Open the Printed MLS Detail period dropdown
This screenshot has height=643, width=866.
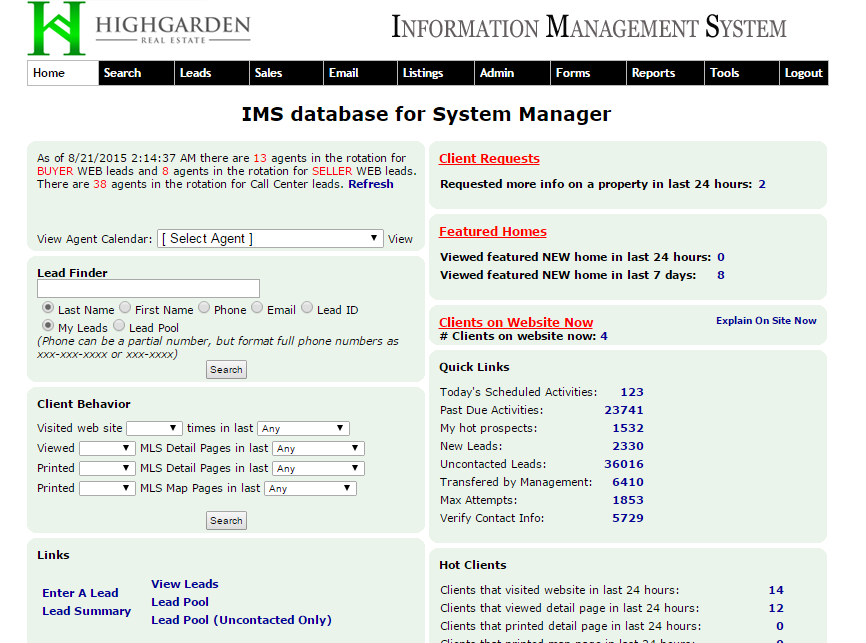point(318,468)
